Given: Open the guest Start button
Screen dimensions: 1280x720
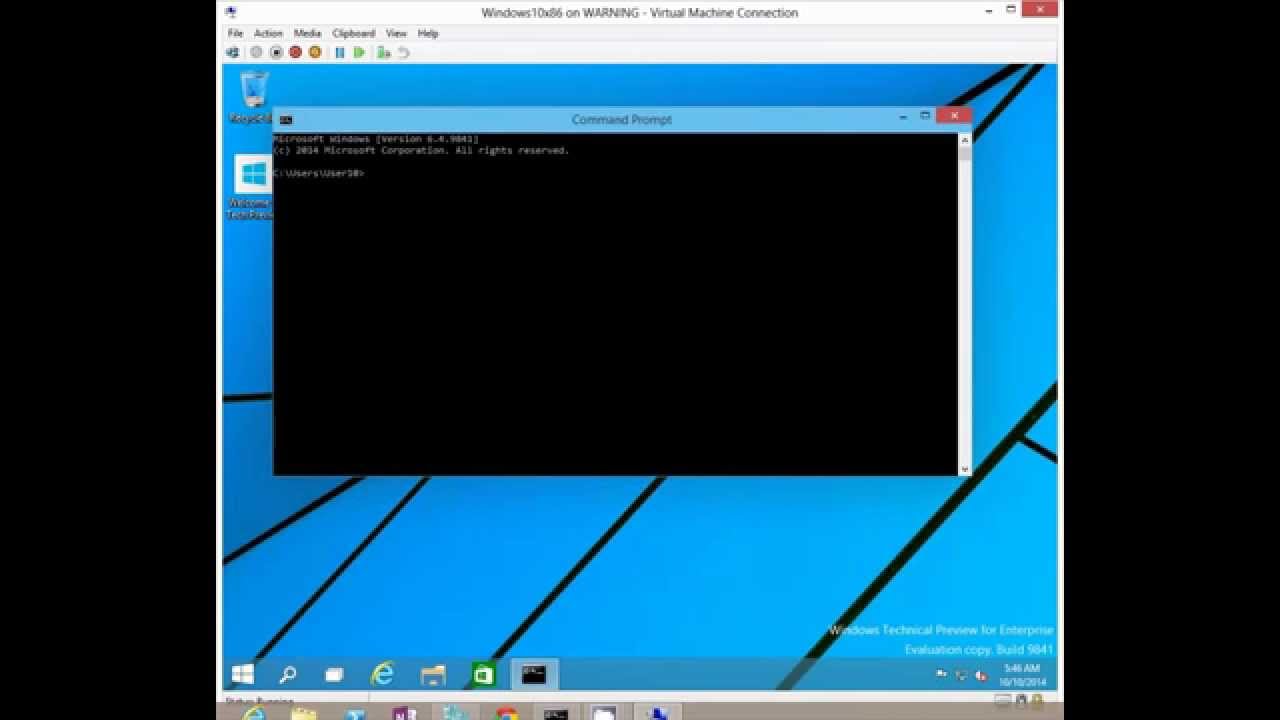Looking at the screenshot, I should 243,675.
